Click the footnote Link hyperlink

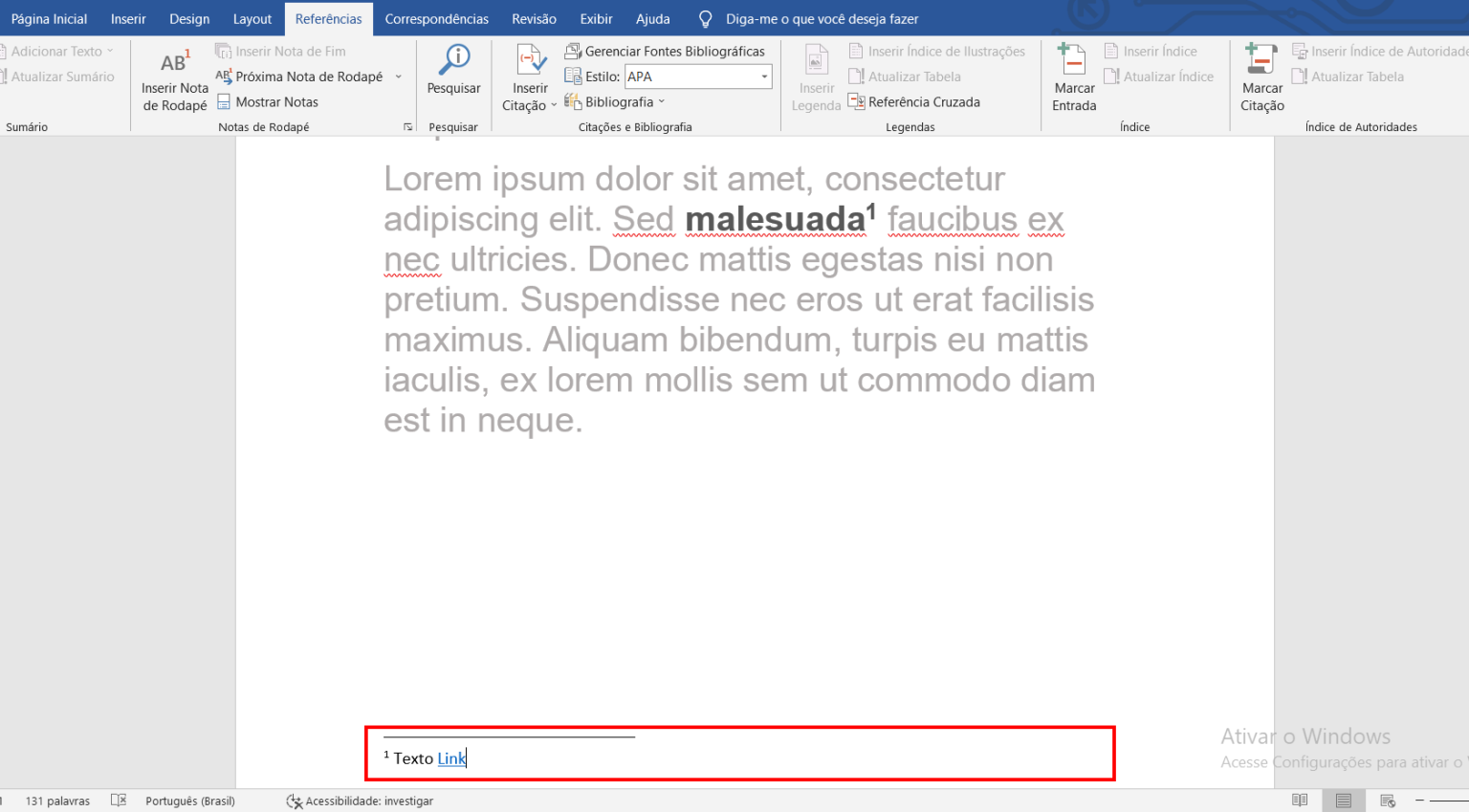[x=451, y=758]
